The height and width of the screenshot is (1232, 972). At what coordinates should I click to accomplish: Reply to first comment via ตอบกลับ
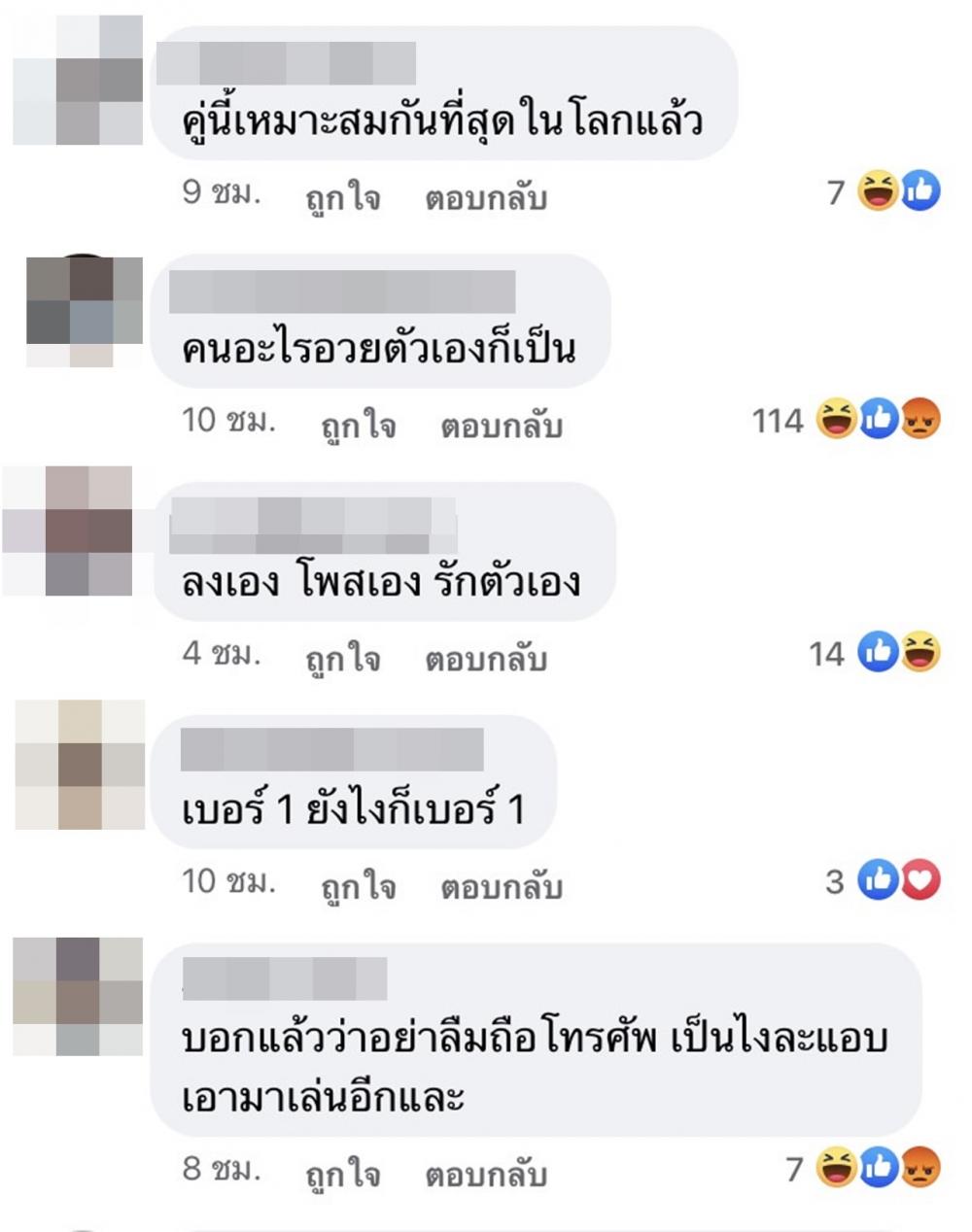coord(486,197)
